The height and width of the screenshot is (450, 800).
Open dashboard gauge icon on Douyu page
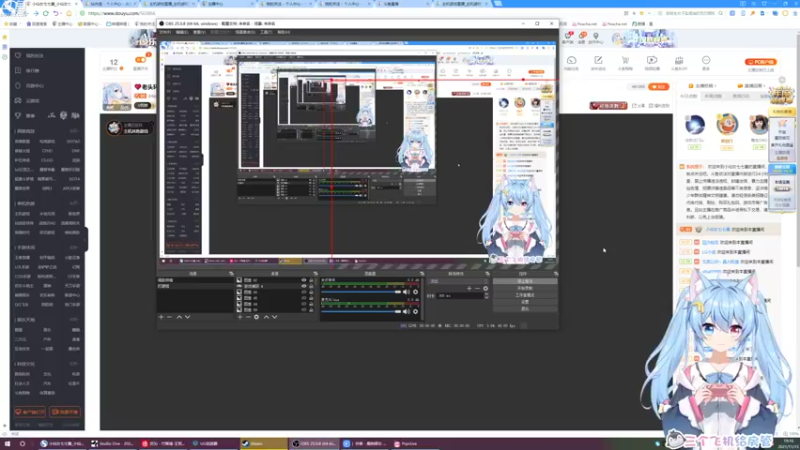(x=571, y=60)
